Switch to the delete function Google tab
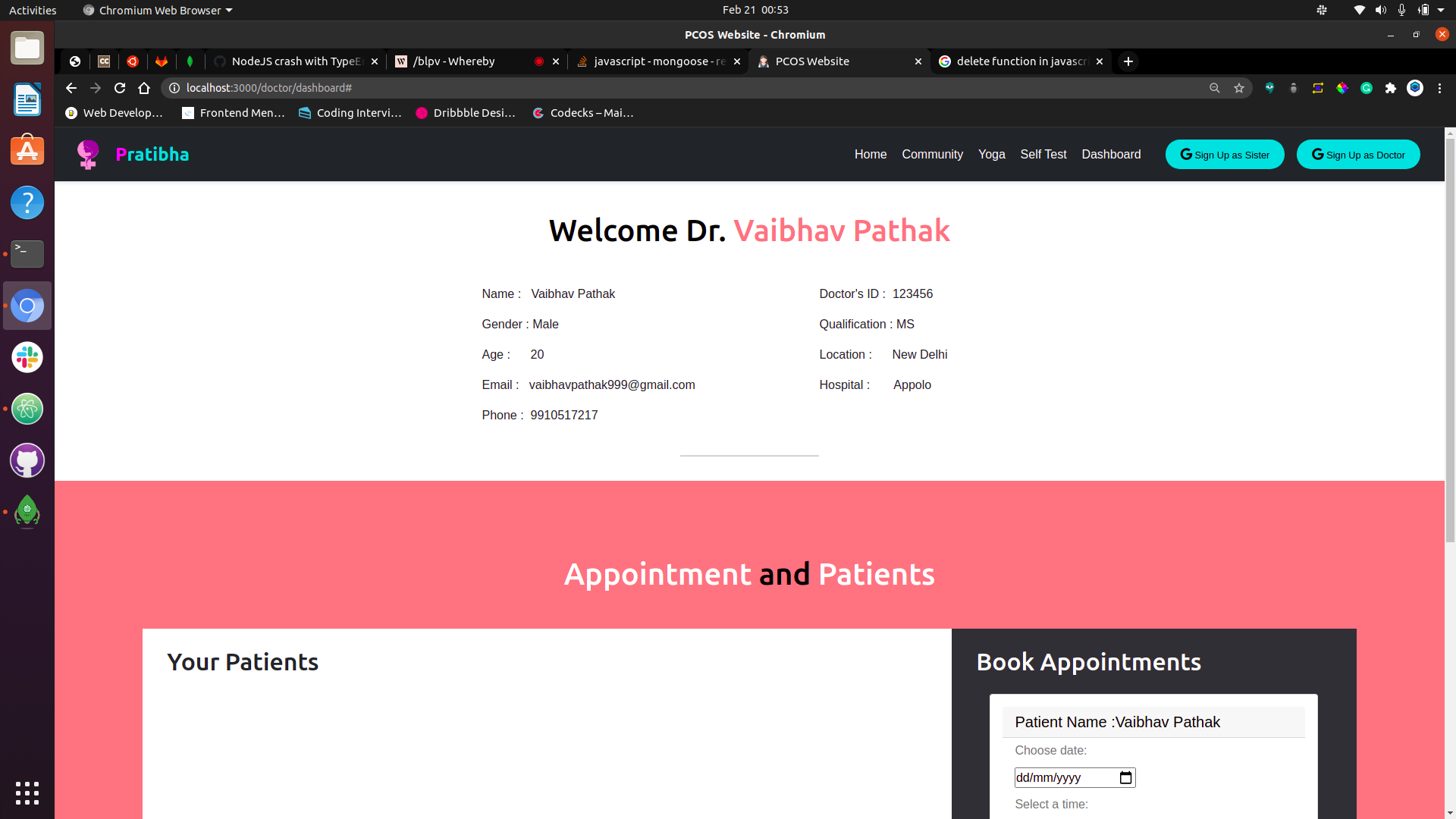 pos(1020,61)
